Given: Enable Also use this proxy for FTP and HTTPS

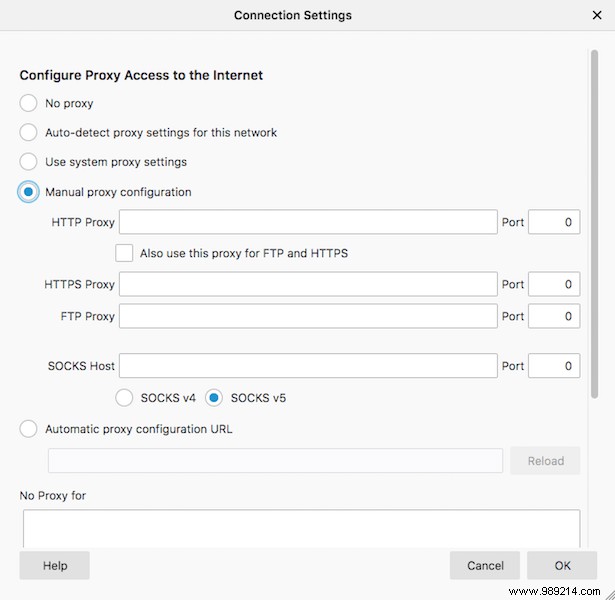Looking at the screenshot, I should [x=124, y=253].
